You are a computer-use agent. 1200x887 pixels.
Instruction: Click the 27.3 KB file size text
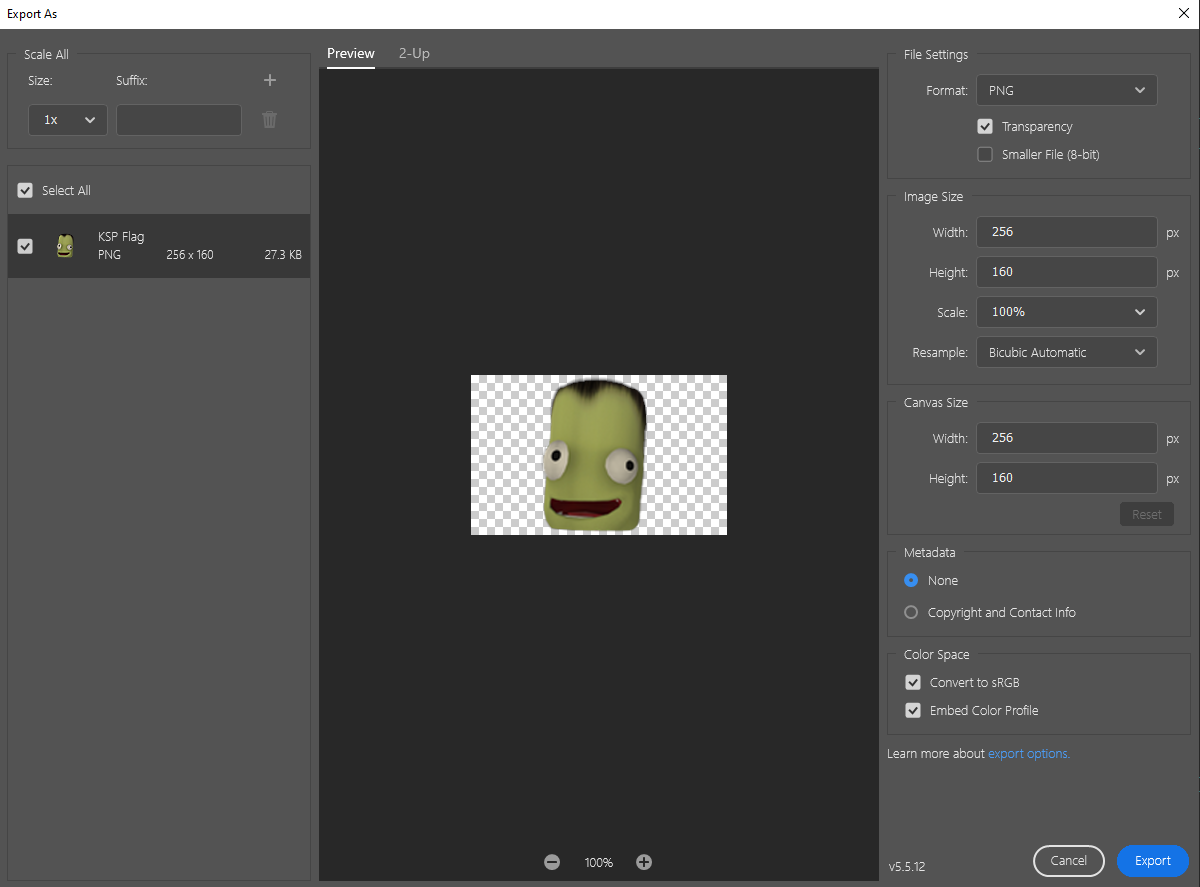[283, 255]
